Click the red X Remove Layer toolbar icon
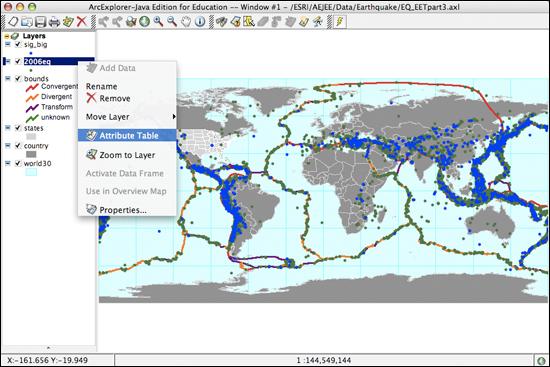 coord(81,22)
